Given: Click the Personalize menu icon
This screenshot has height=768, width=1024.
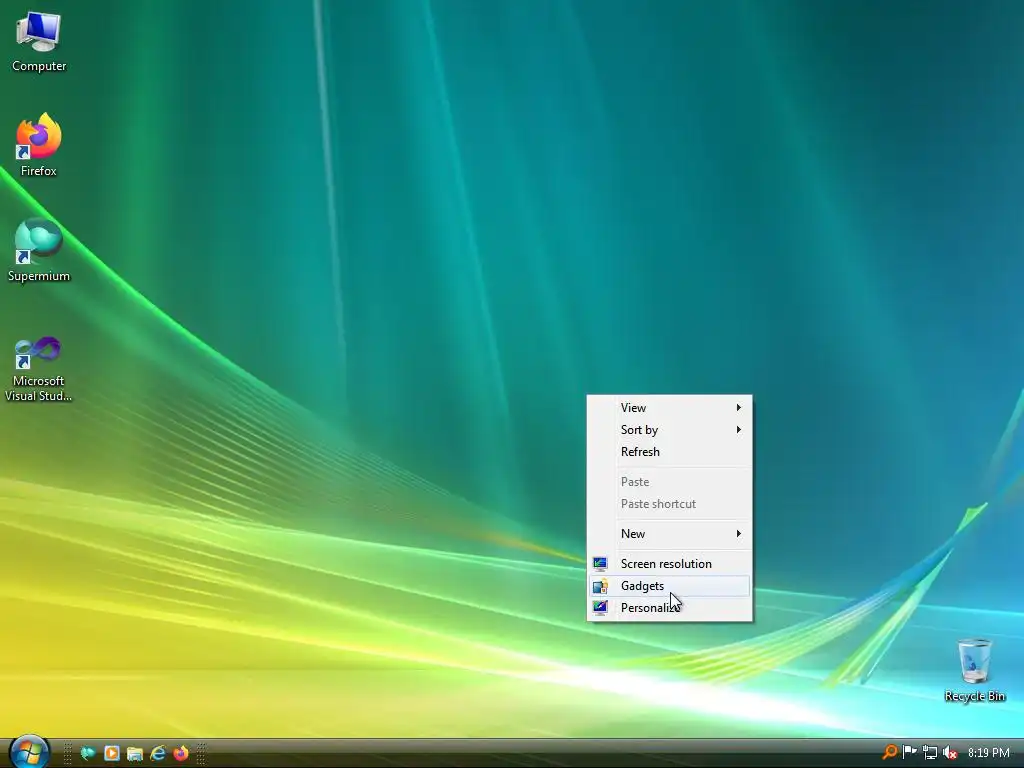Looking at the screenshot, I should point(600,608).
